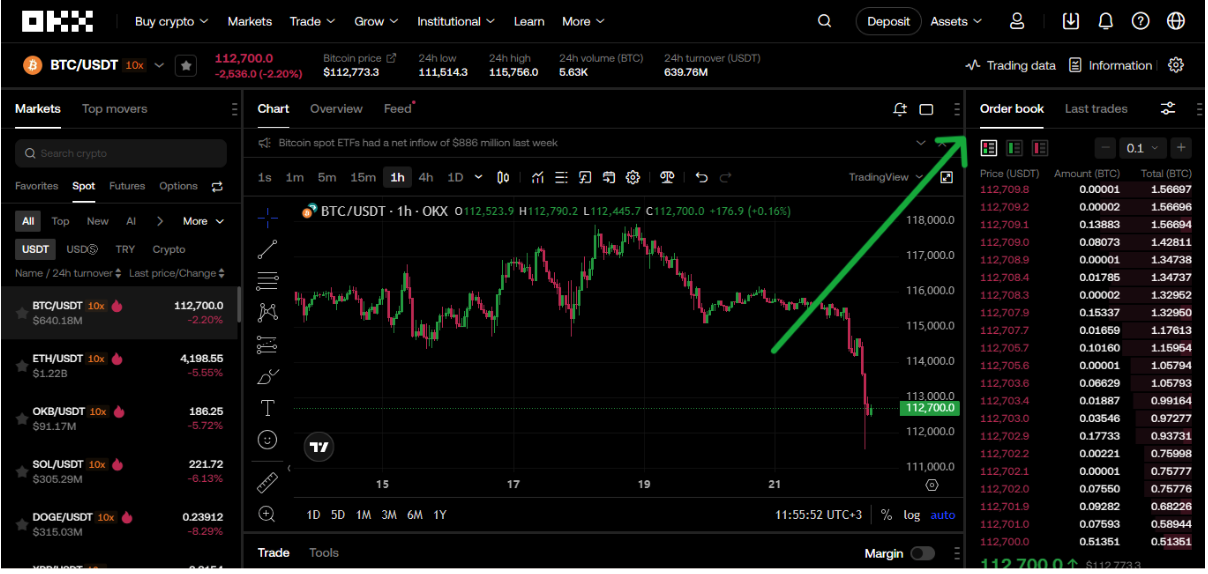This screenshot has width=1208, height=574.
Task: Select buy-orders-only order book view
Action: coord(1014,148)
